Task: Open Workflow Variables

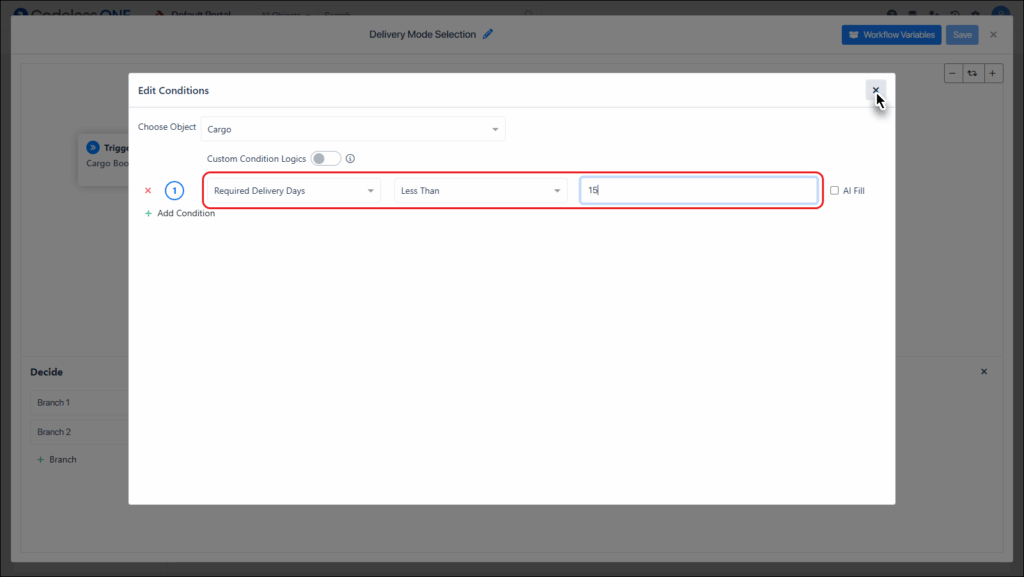Action: [x=891, y=35]
